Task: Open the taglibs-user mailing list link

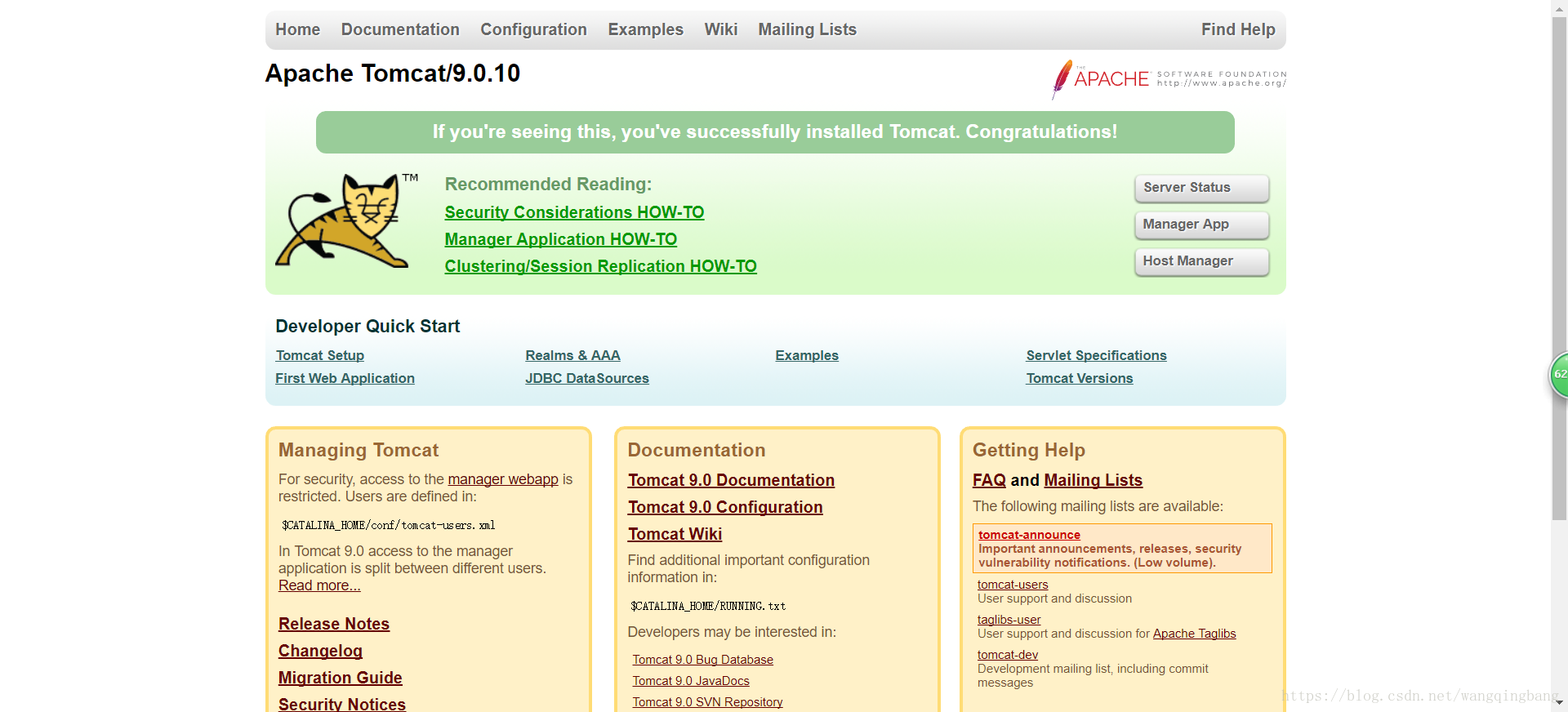Action: [x=1009, y=620]
